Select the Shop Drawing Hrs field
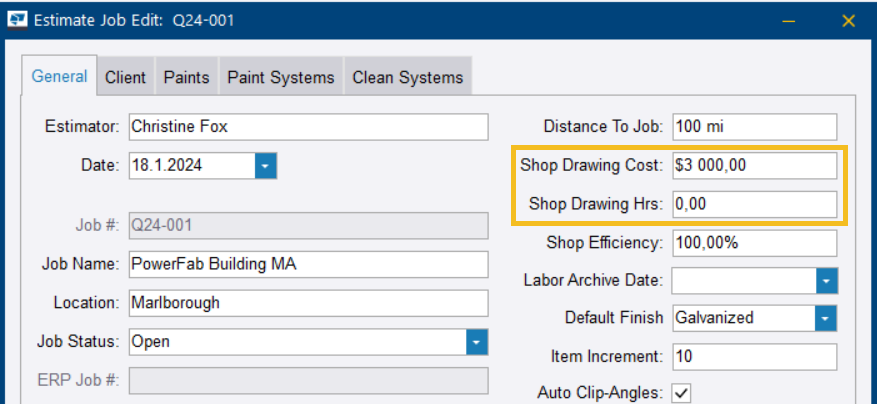The height and width of the screenshot is (404, 877). (x=754, y=204)
